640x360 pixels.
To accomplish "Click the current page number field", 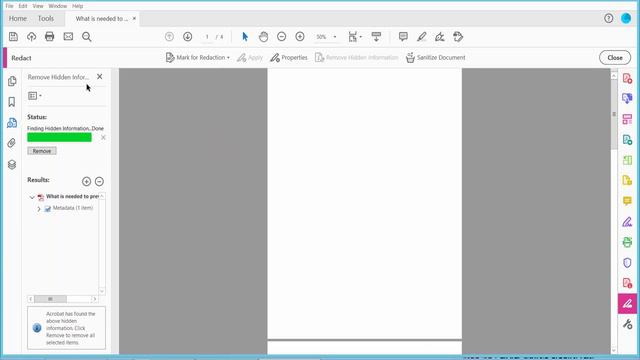I will click(x=207, y=37).
